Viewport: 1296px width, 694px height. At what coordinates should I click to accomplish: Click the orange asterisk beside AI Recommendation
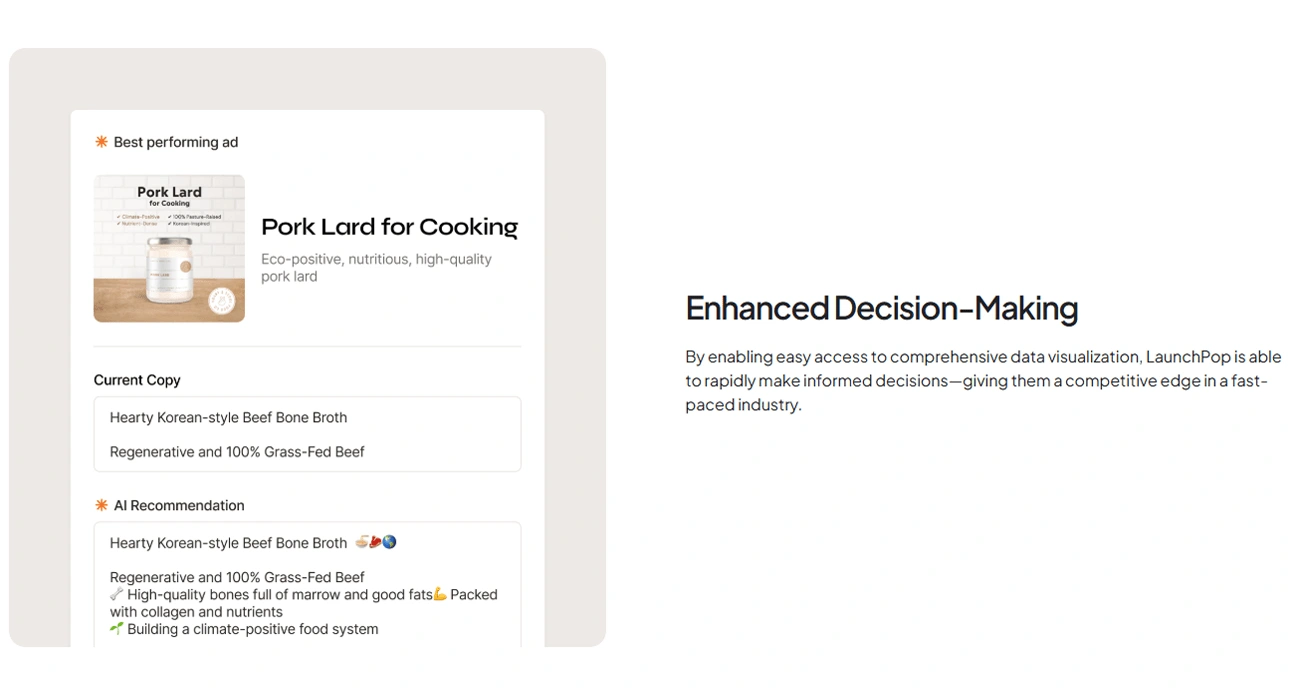[x=101, y=505]
